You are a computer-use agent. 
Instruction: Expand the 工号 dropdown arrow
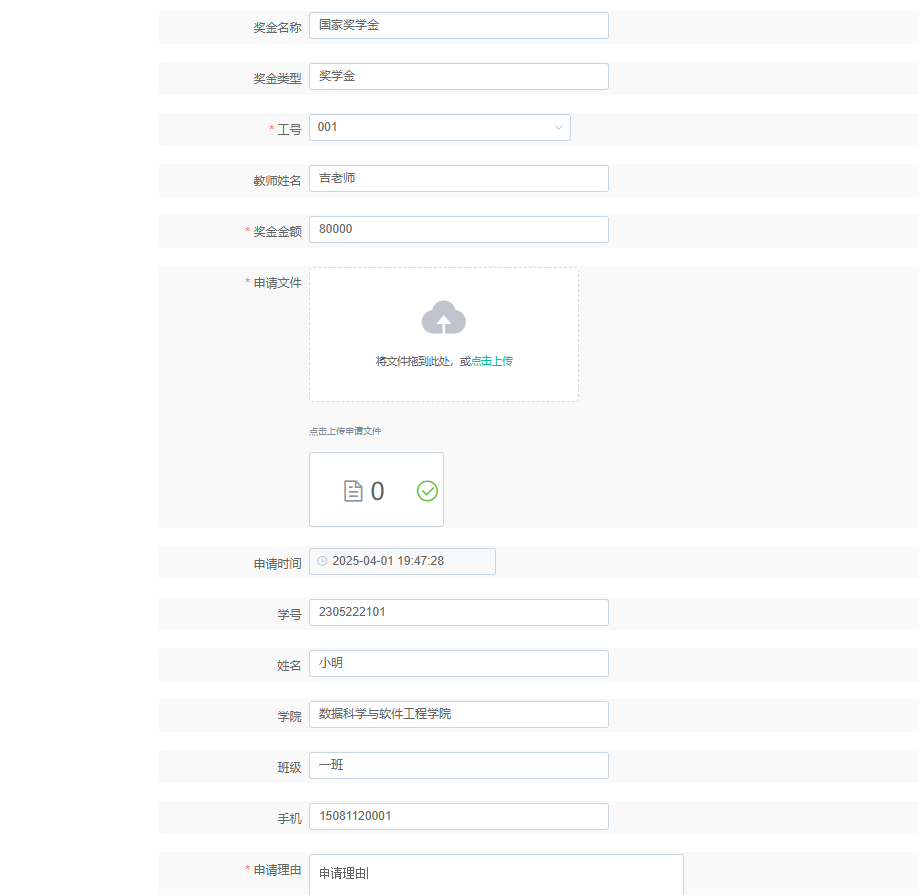559,127
